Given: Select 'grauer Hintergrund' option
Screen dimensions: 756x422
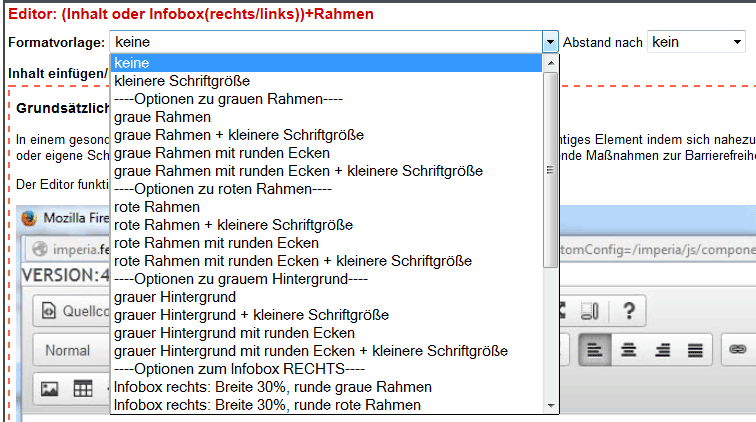Looking at the screenshot, I should (326, 297).
